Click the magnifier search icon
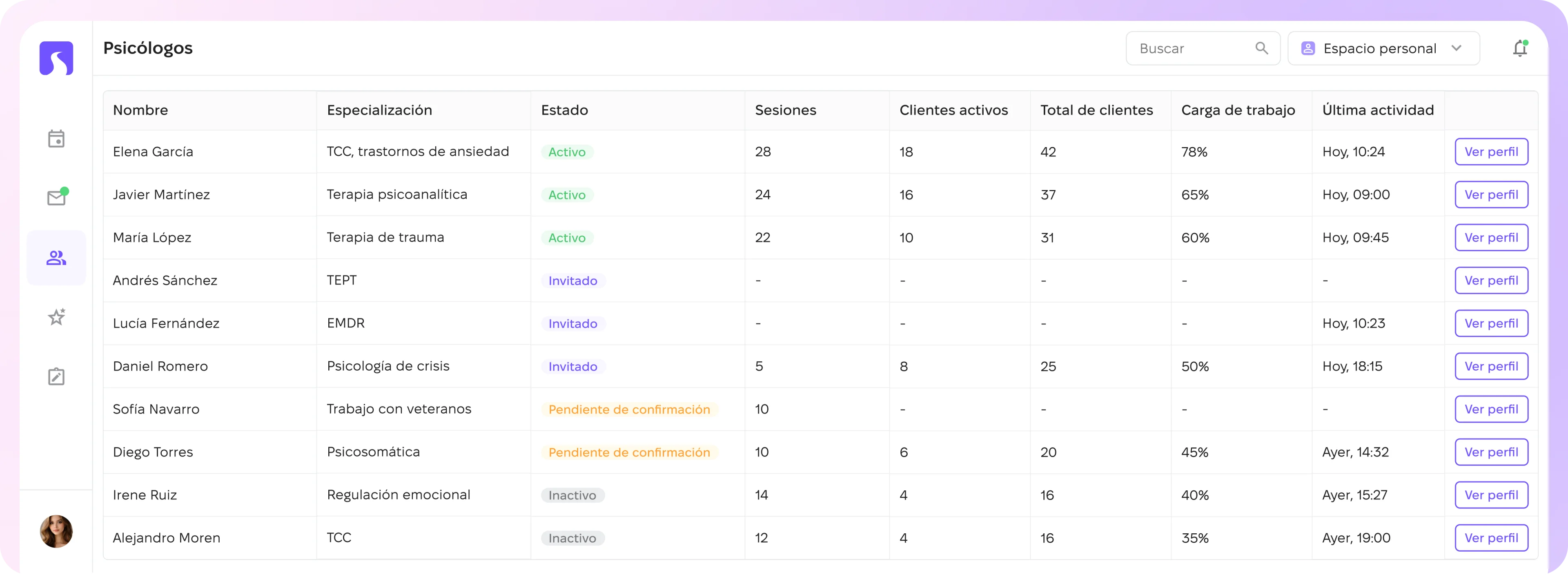Viewport: 1568px width, 575px height. [1261, 48]
